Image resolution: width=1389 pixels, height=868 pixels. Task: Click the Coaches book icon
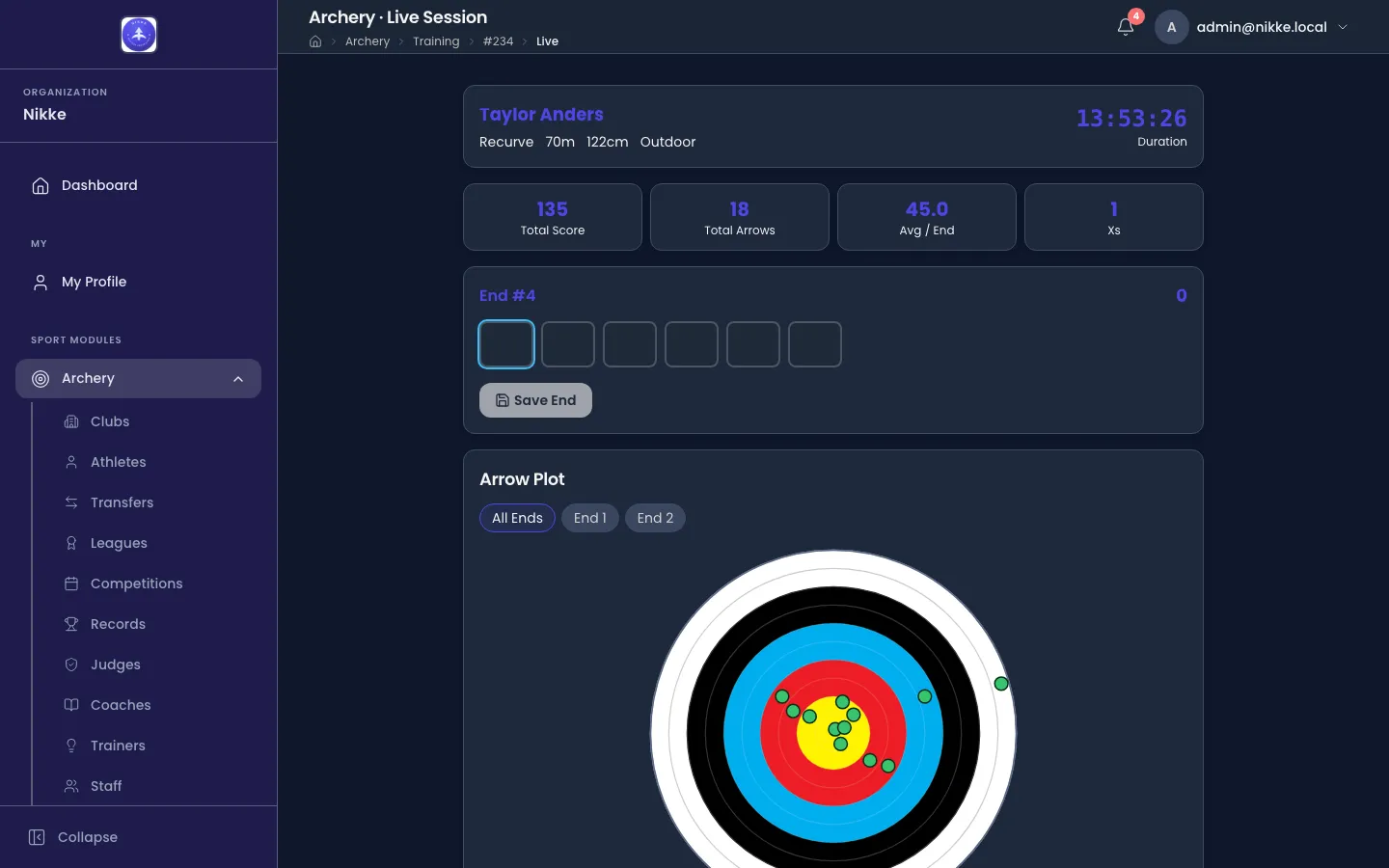pos(71,705)
